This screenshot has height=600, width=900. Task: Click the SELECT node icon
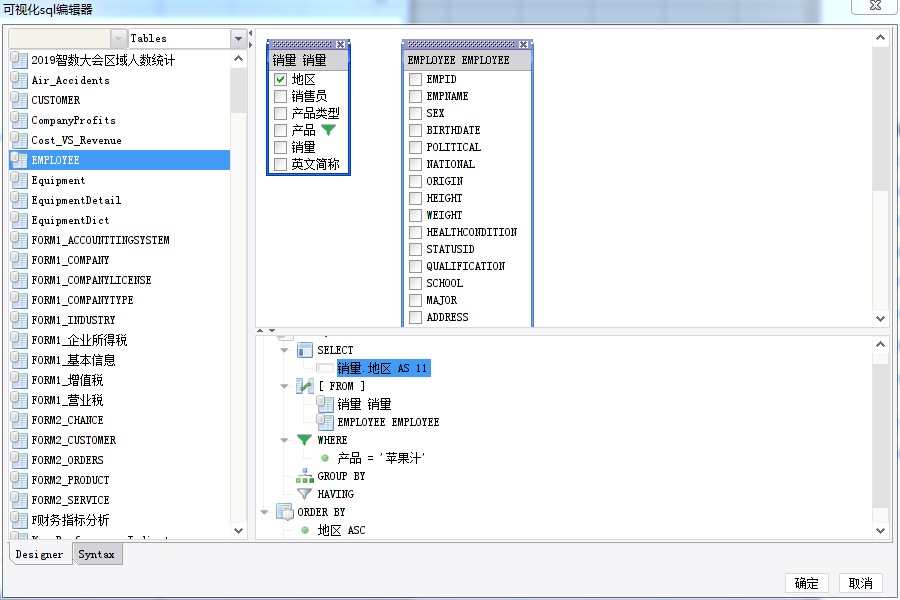tap(305, 350)
